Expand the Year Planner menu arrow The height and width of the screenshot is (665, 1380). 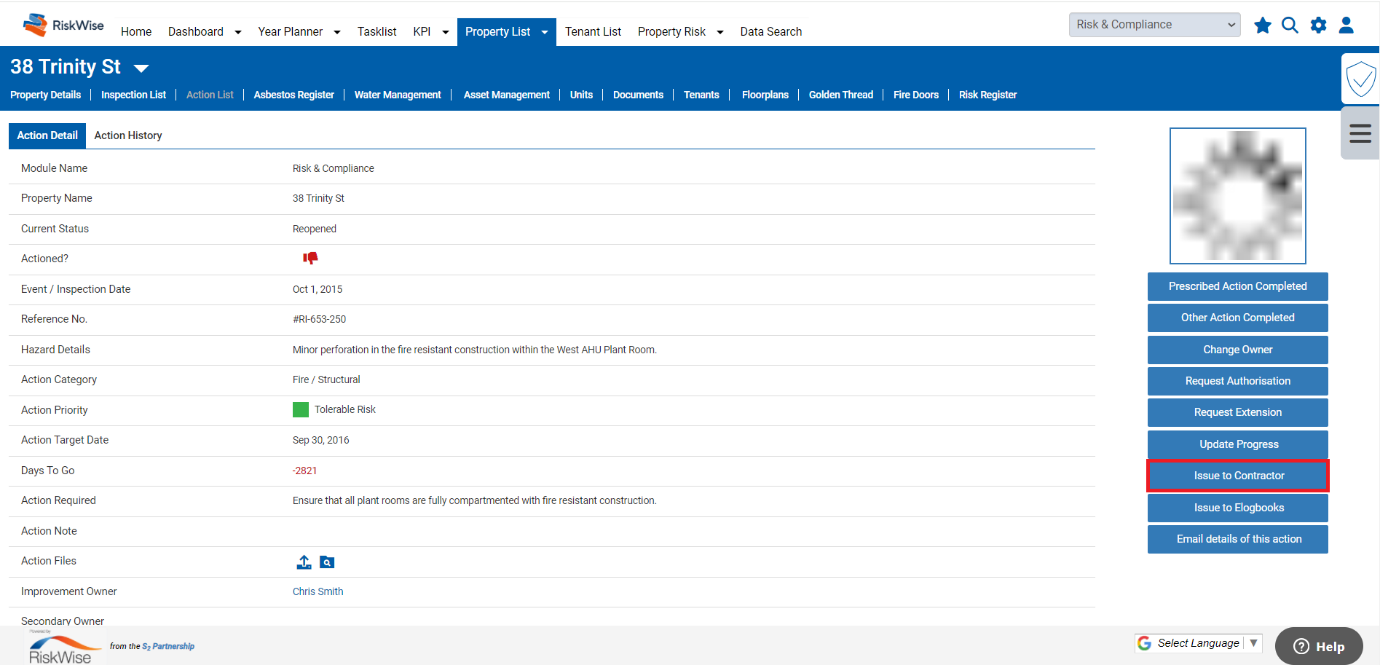click(337, 32)
